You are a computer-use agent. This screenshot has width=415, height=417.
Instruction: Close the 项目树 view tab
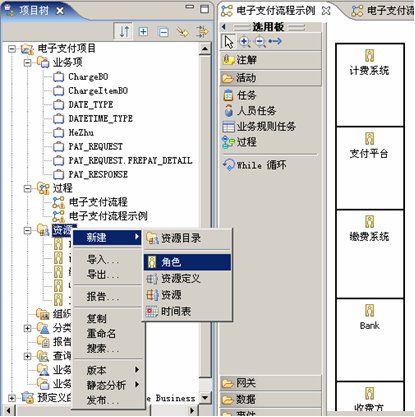click(x=60, y=11)
